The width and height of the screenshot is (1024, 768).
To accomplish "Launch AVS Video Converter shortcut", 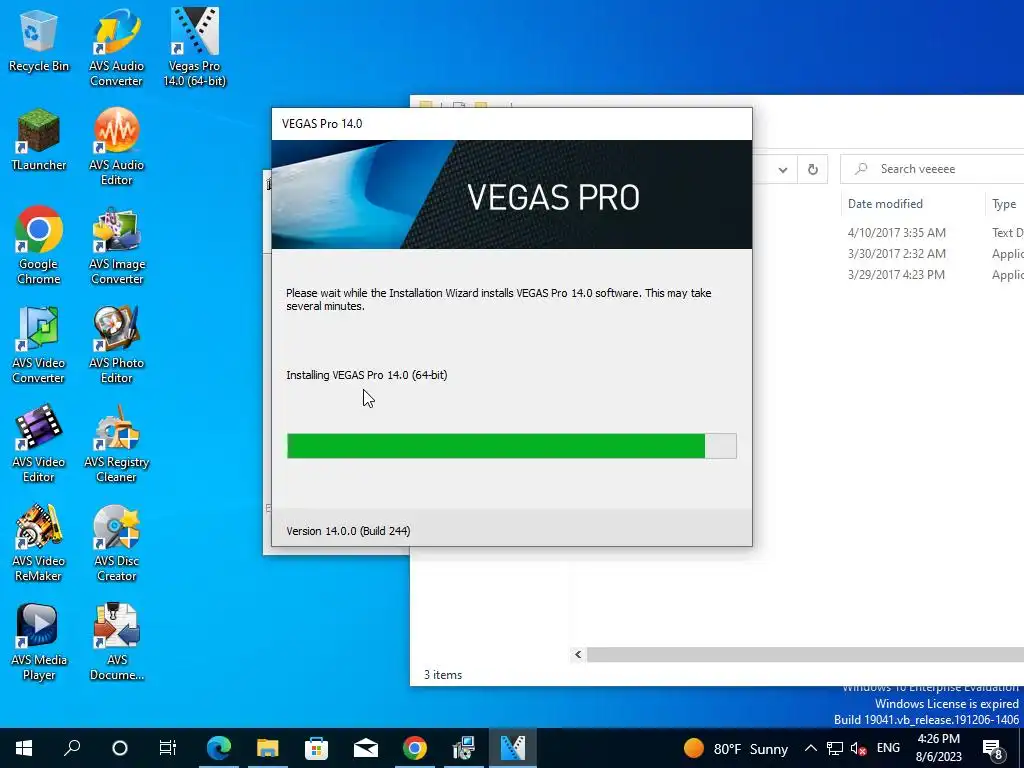I will pyautogui.click(x=39, y=344).
